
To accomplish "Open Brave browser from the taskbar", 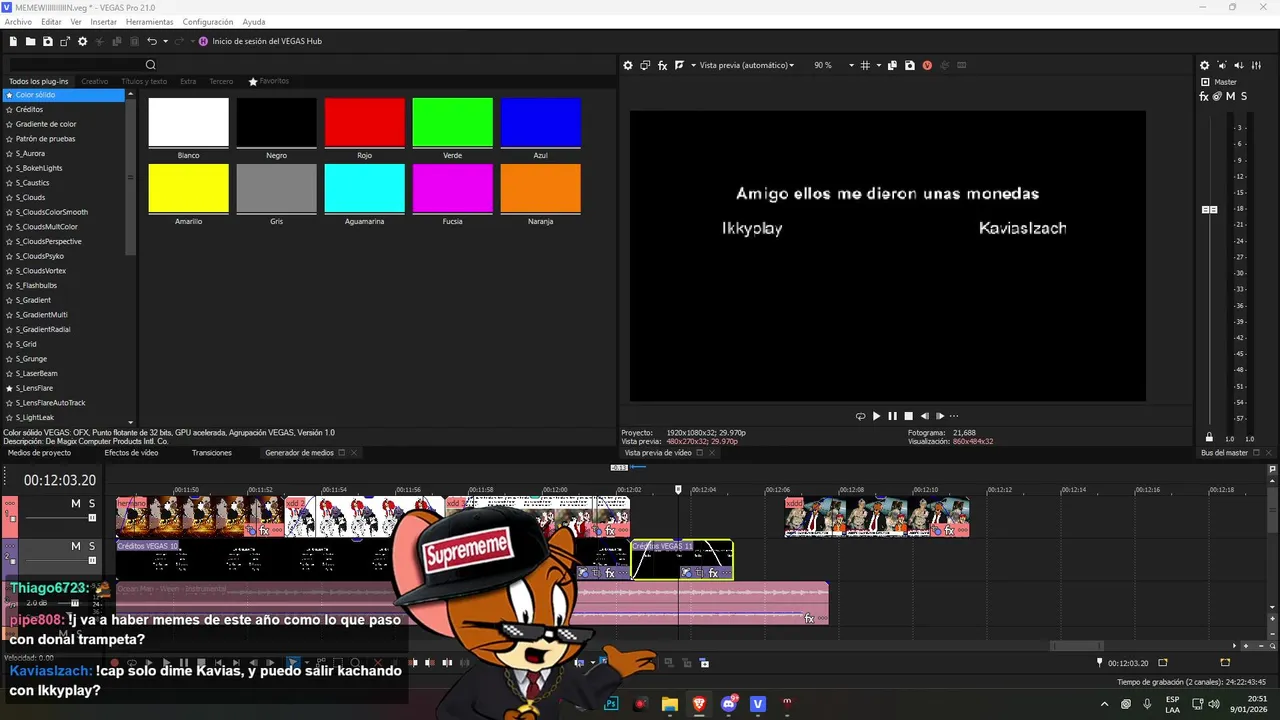I will coord(699,704).
